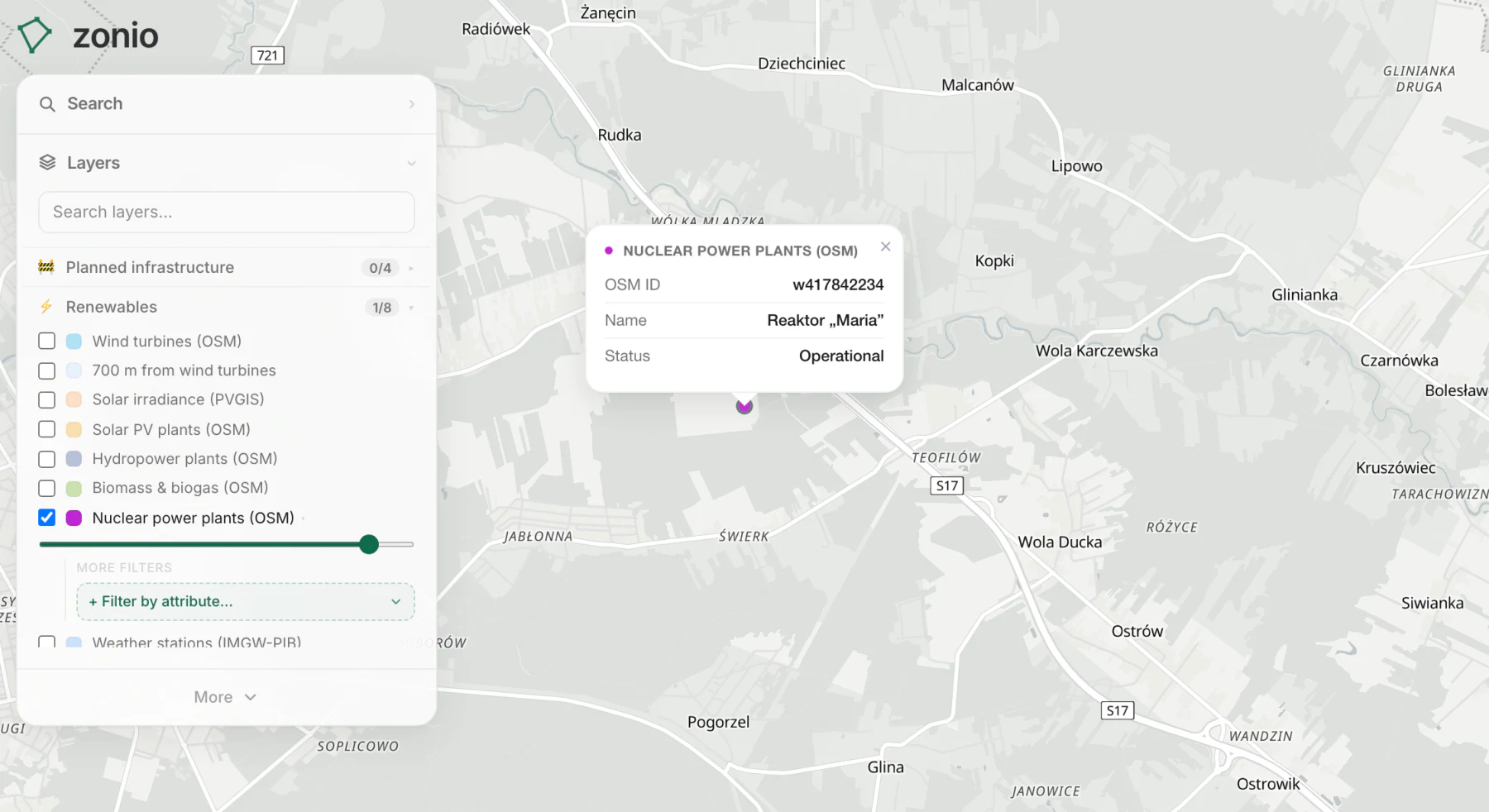Click the zonio logo icon
Screen dimensions: 1489x812
pos(35,35)
